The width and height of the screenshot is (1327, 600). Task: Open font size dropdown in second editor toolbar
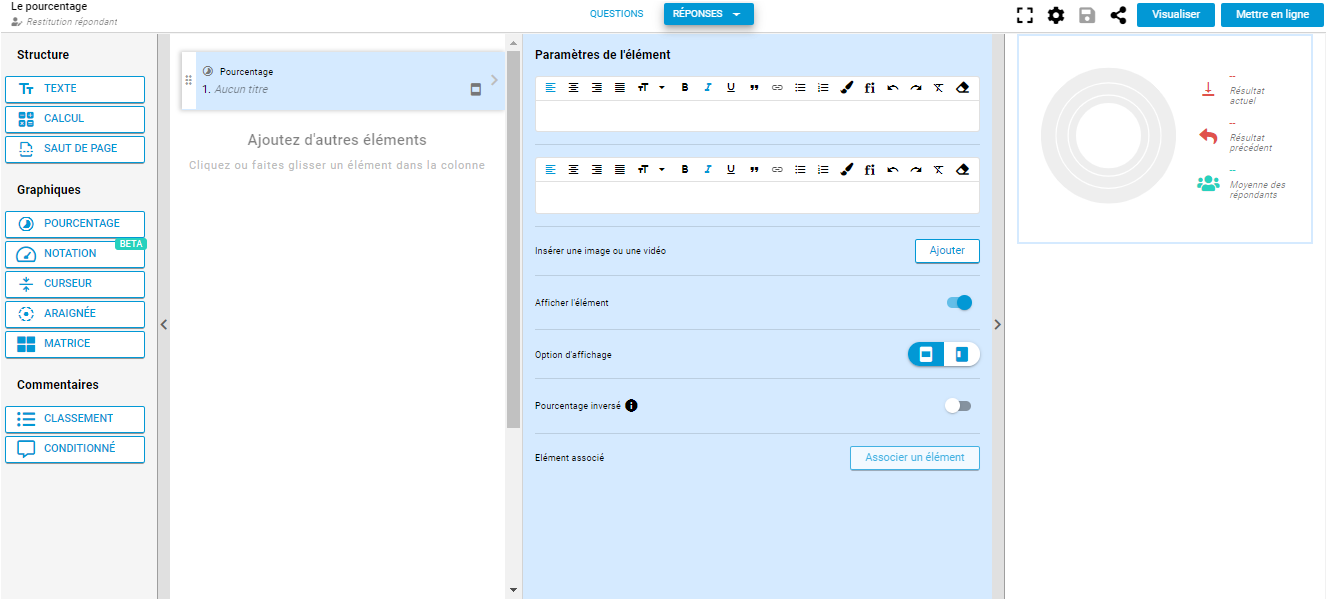[x=650, y=169]
